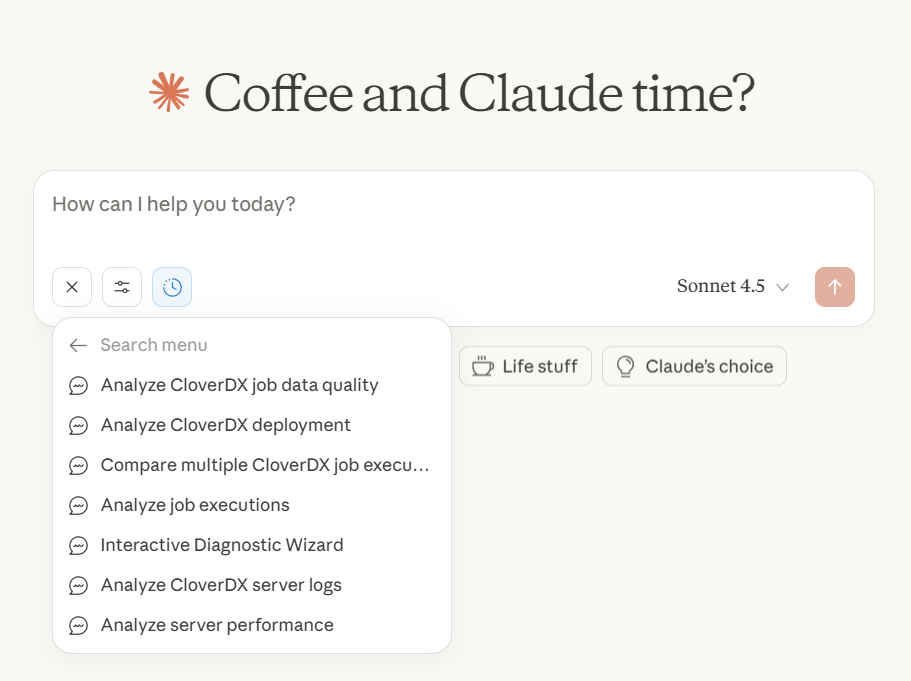
Task: Choose Interactive Diagnostic Wizard from the menu
Action: tap(221, 545)
